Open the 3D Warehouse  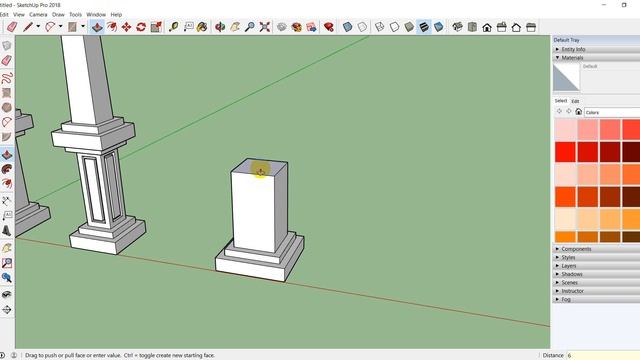(282, 27)
